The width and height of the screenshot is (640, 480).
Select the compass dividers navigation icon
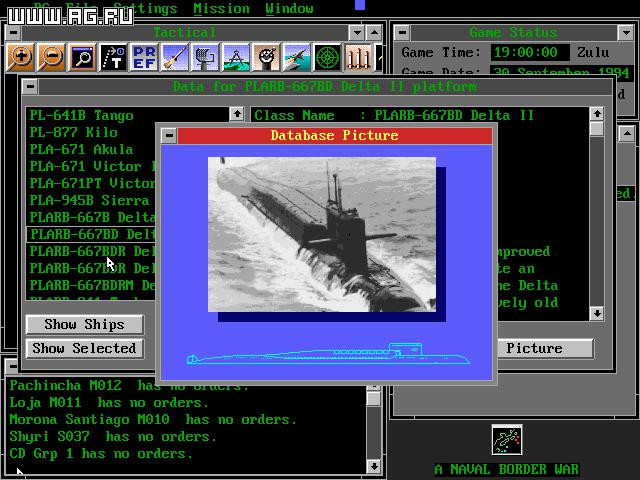coord(236,57)
